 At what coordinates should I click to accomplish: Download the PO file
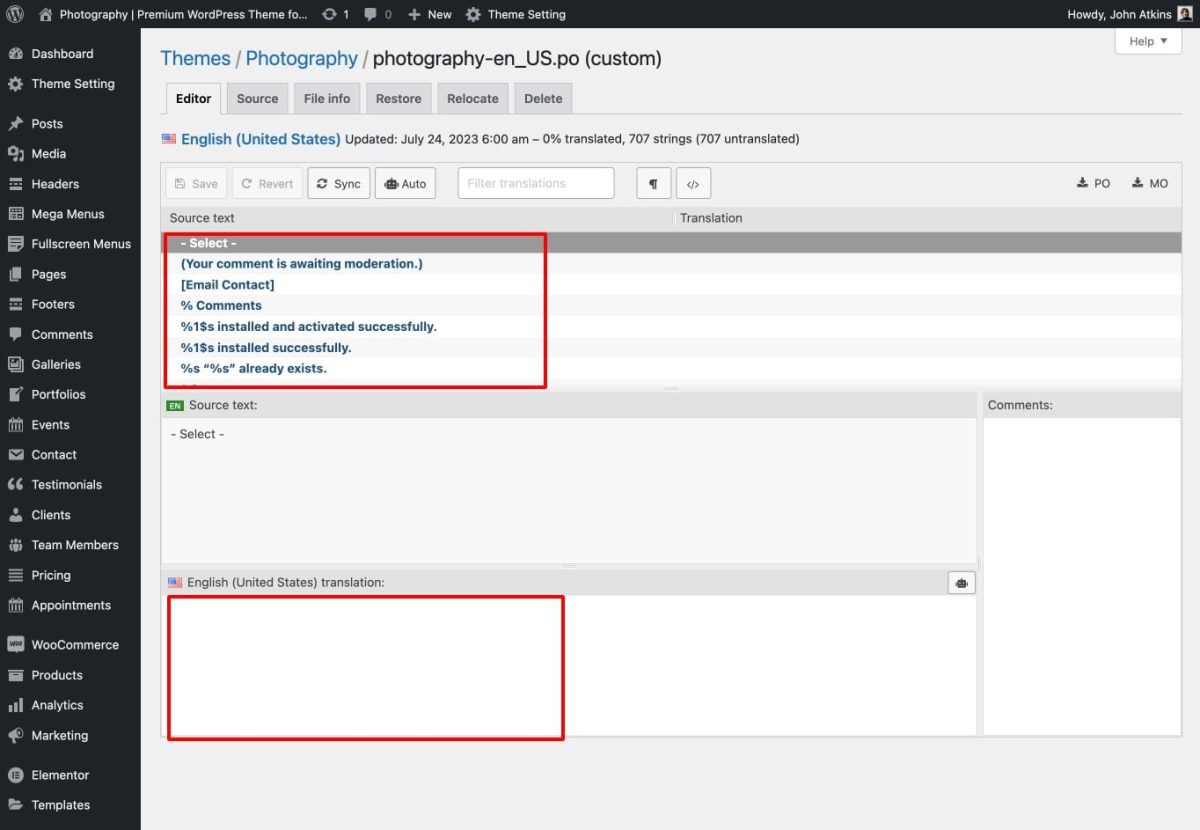tap(1093, 182)
